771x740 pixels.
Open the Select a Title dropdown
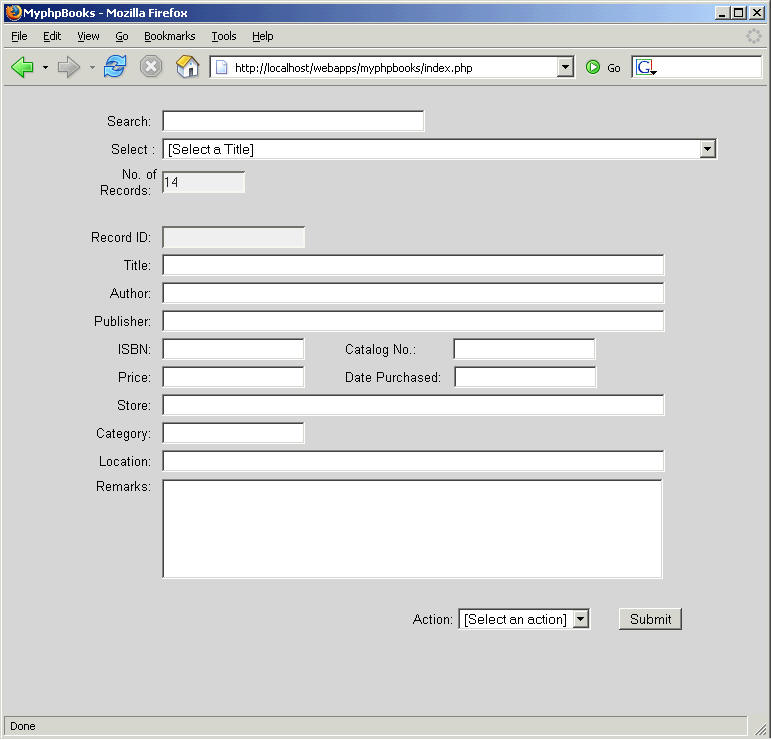pyautogui.click(x=440, y=149)
